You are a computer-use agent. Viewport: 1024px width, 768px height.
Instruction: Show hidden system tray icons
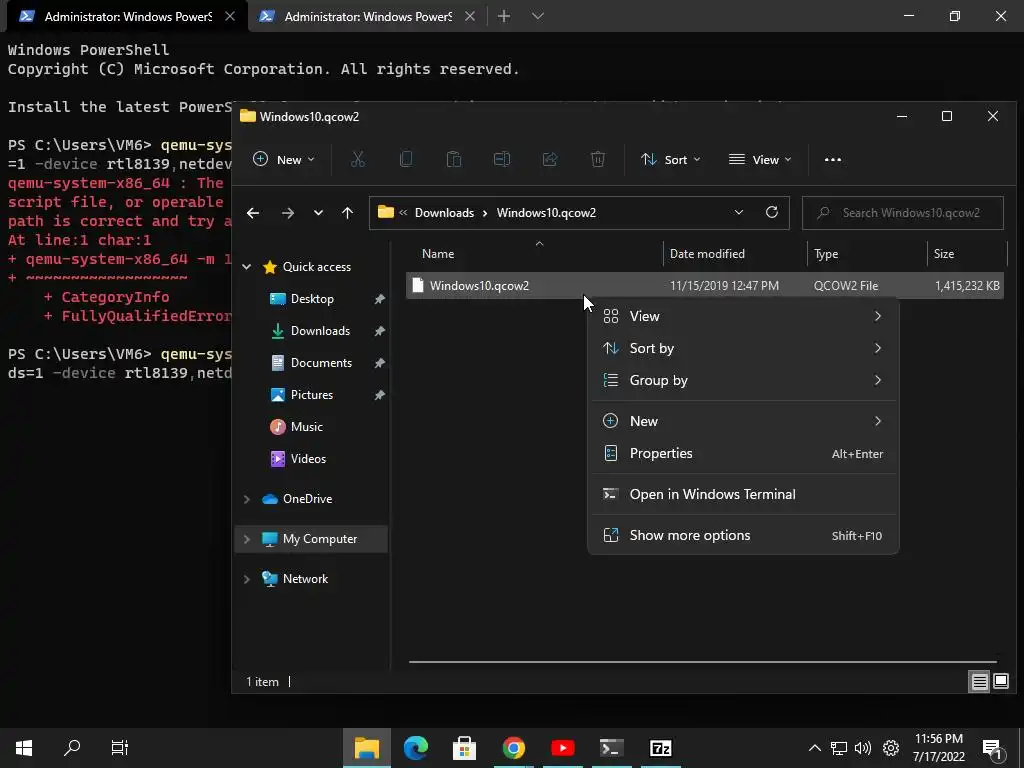[x=814, y=748]
